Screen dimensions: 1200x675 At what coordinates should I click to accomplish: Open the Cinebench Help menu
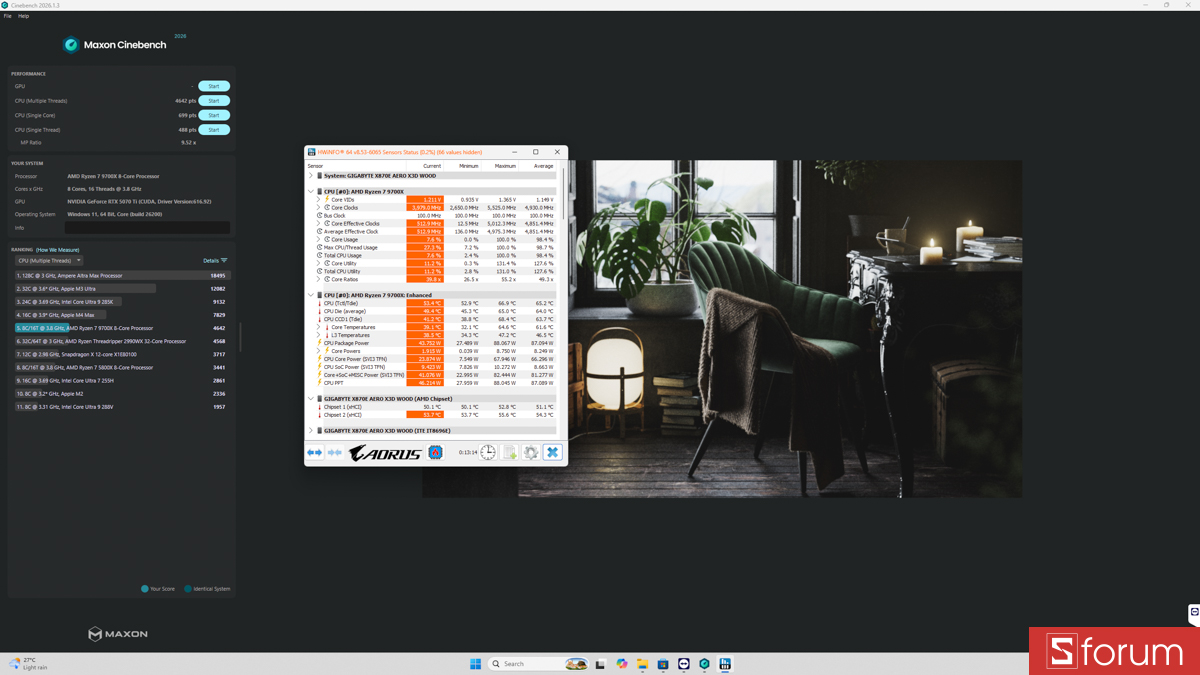coord(24,16)
